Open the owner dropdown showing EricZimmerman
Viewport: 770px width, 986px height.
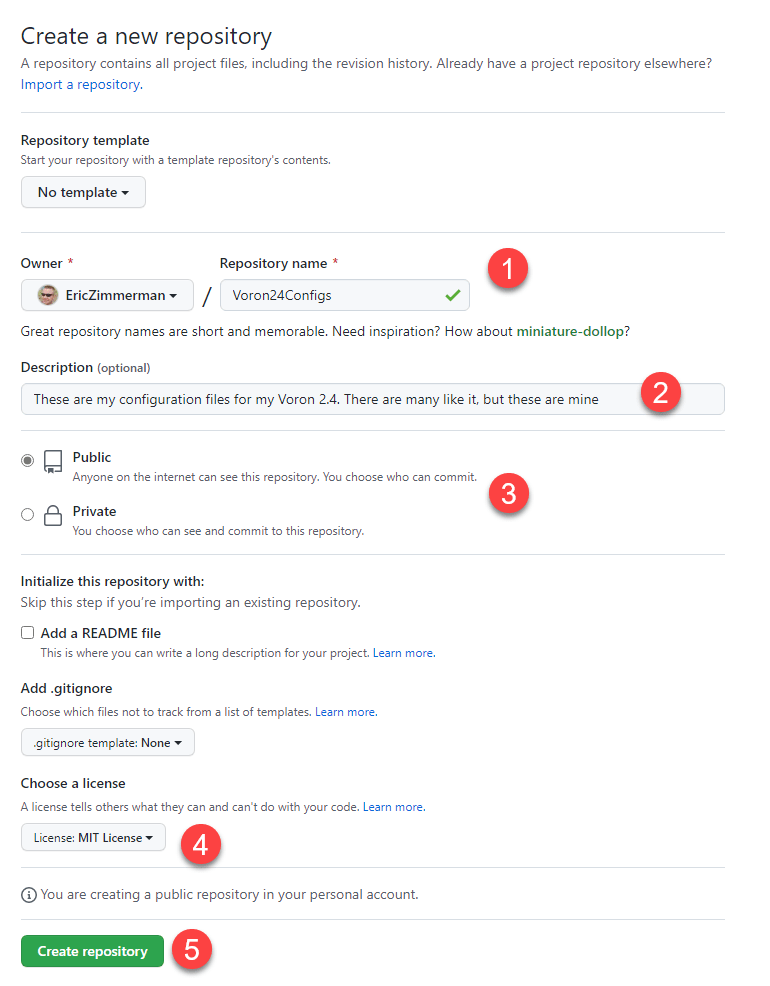107,295
